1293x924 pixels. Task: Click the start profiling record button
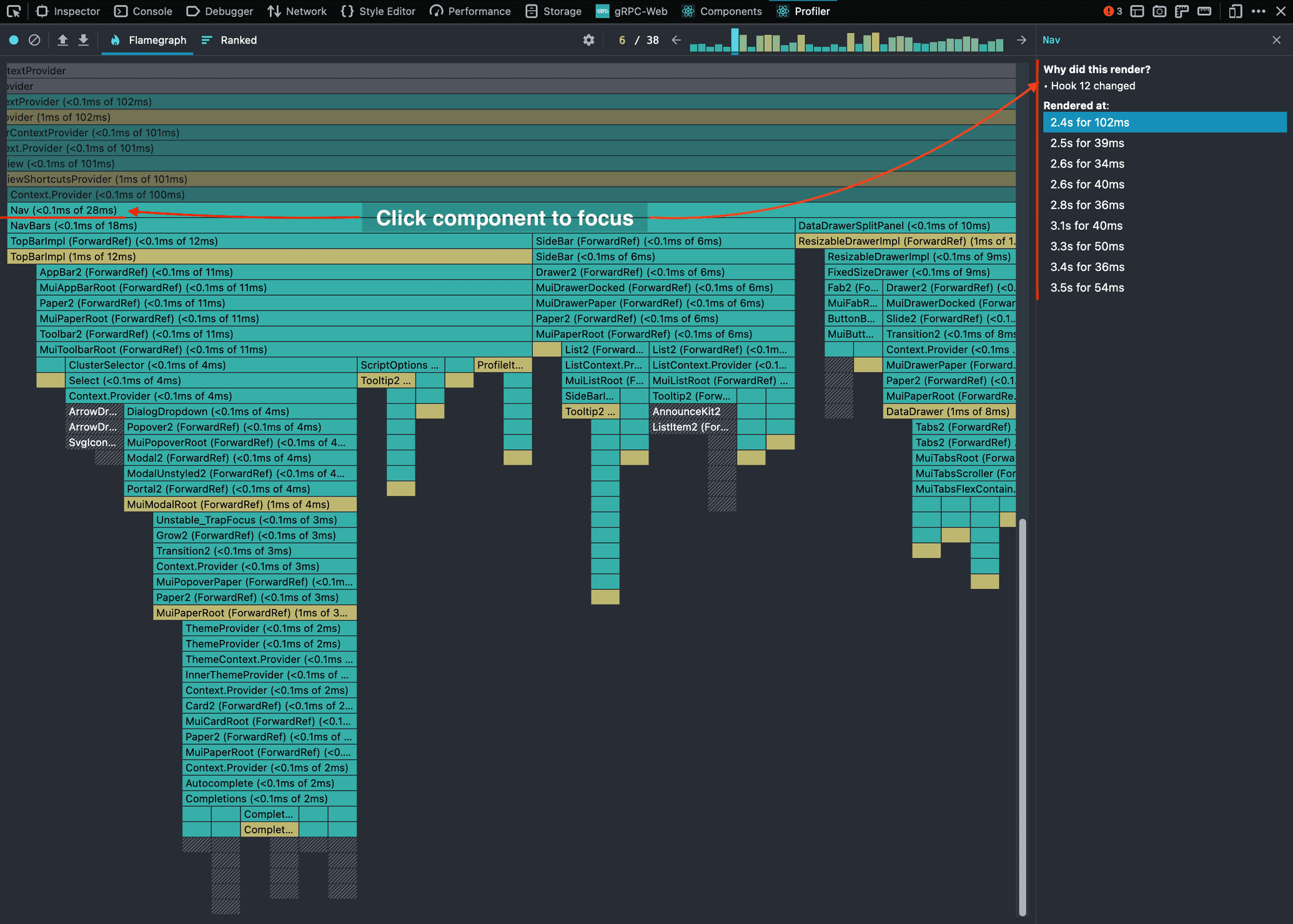tap(14, 40)
